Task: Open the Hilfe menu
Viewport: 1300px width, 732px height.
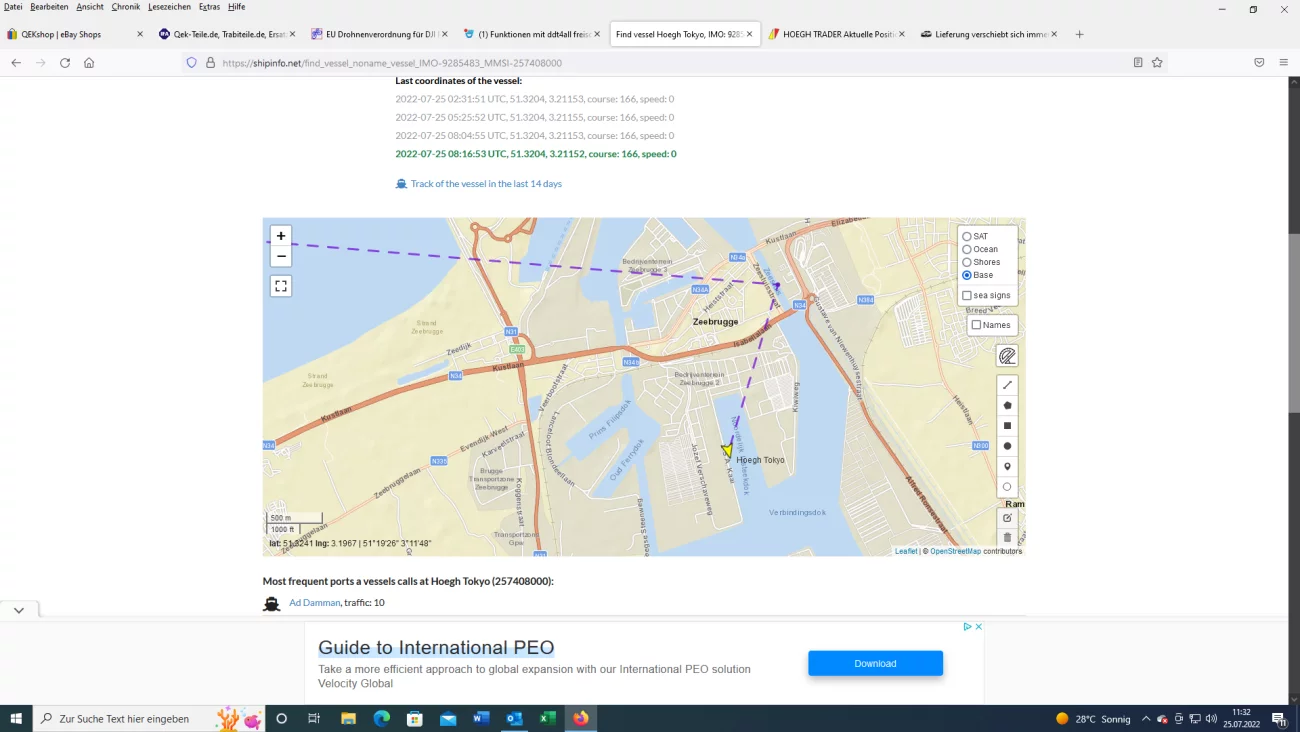Action: pos(236,7)
